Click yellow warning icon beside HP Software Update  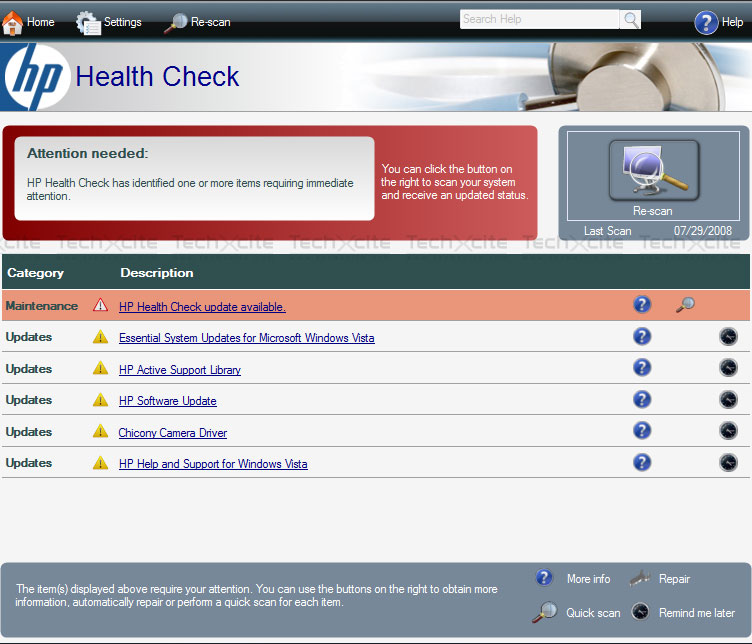click(100, 399)
